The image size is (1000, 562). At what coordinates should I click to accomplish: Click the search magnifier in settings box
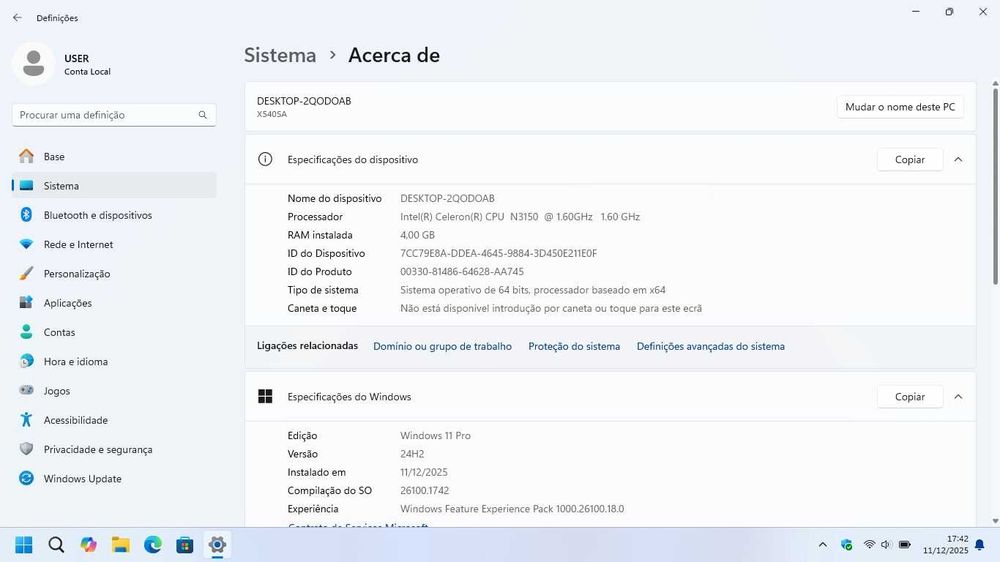pyautogui.click(x=202, y=115)
